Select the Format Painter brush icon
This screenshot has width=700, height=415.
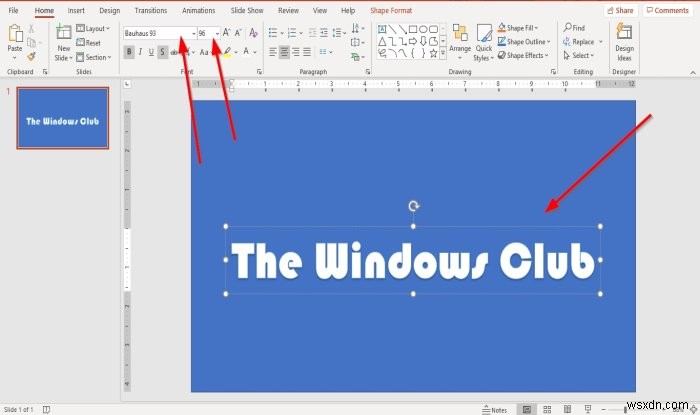click(31, 56)
